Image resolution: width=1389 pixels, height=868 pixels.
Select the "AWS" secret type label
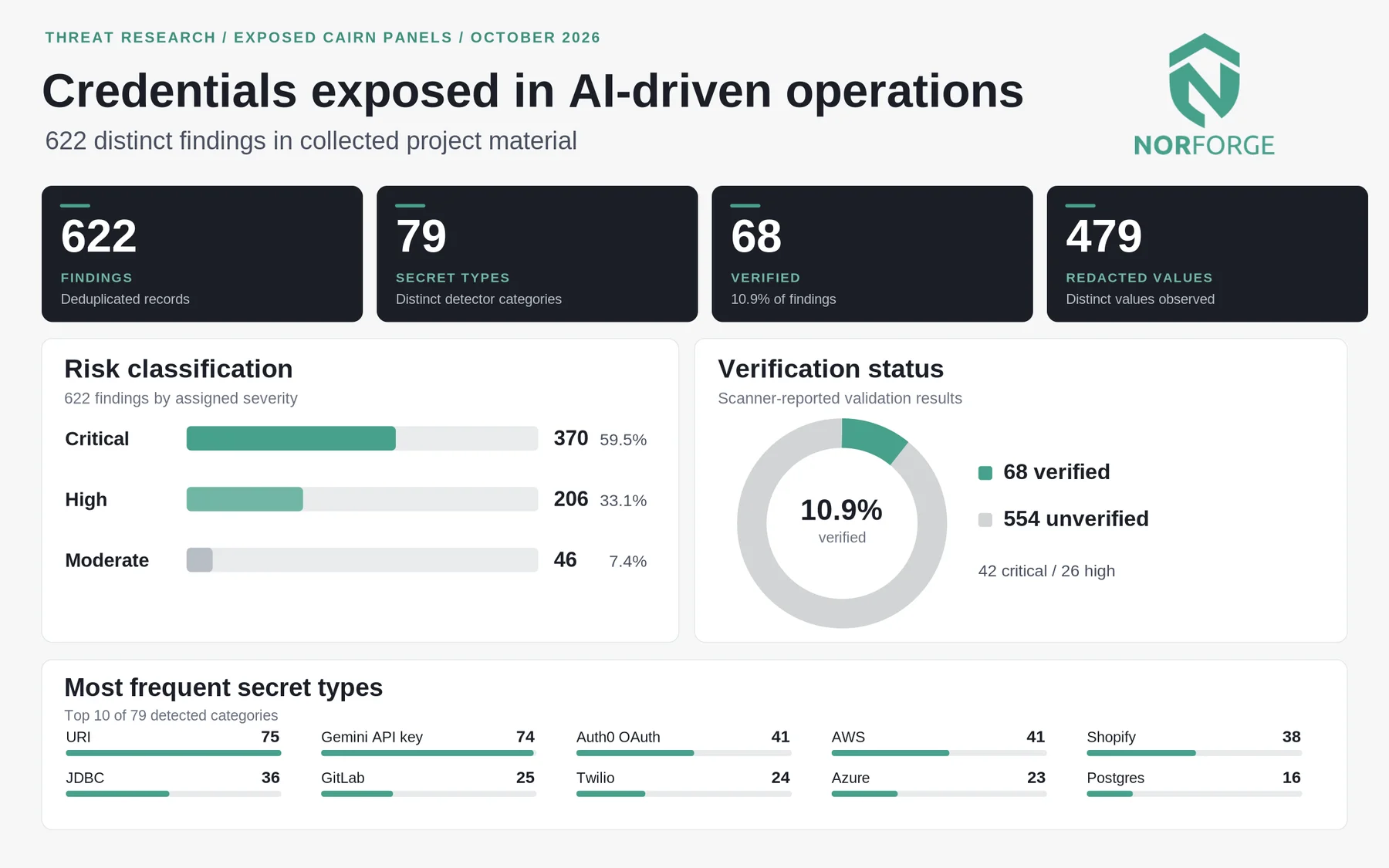coord(848,737)
